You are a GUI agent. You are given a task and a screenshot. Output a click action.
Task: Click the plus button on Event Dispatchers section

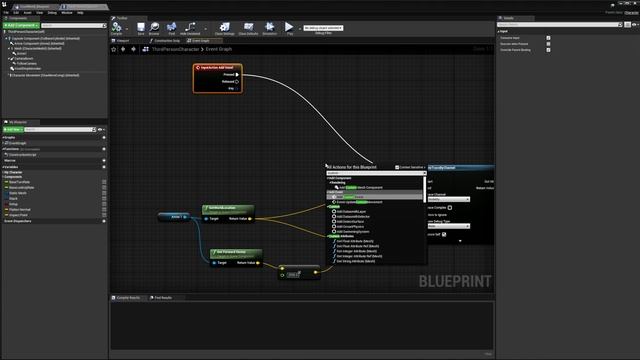coord(104,221)
